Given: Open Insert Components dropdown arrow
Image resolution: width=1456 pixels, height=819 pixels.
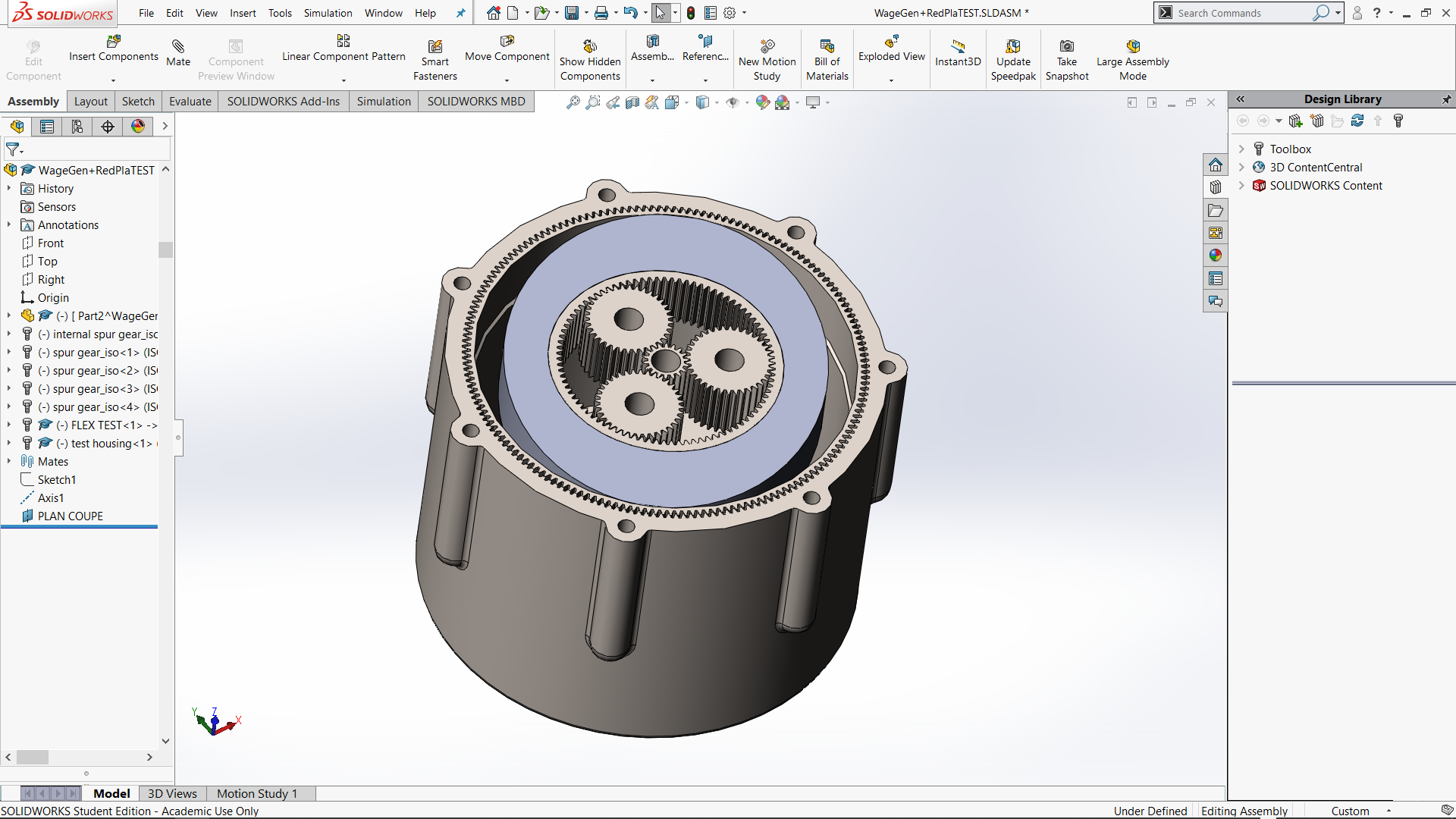Looking at the screenshot, I should [113, 80].
